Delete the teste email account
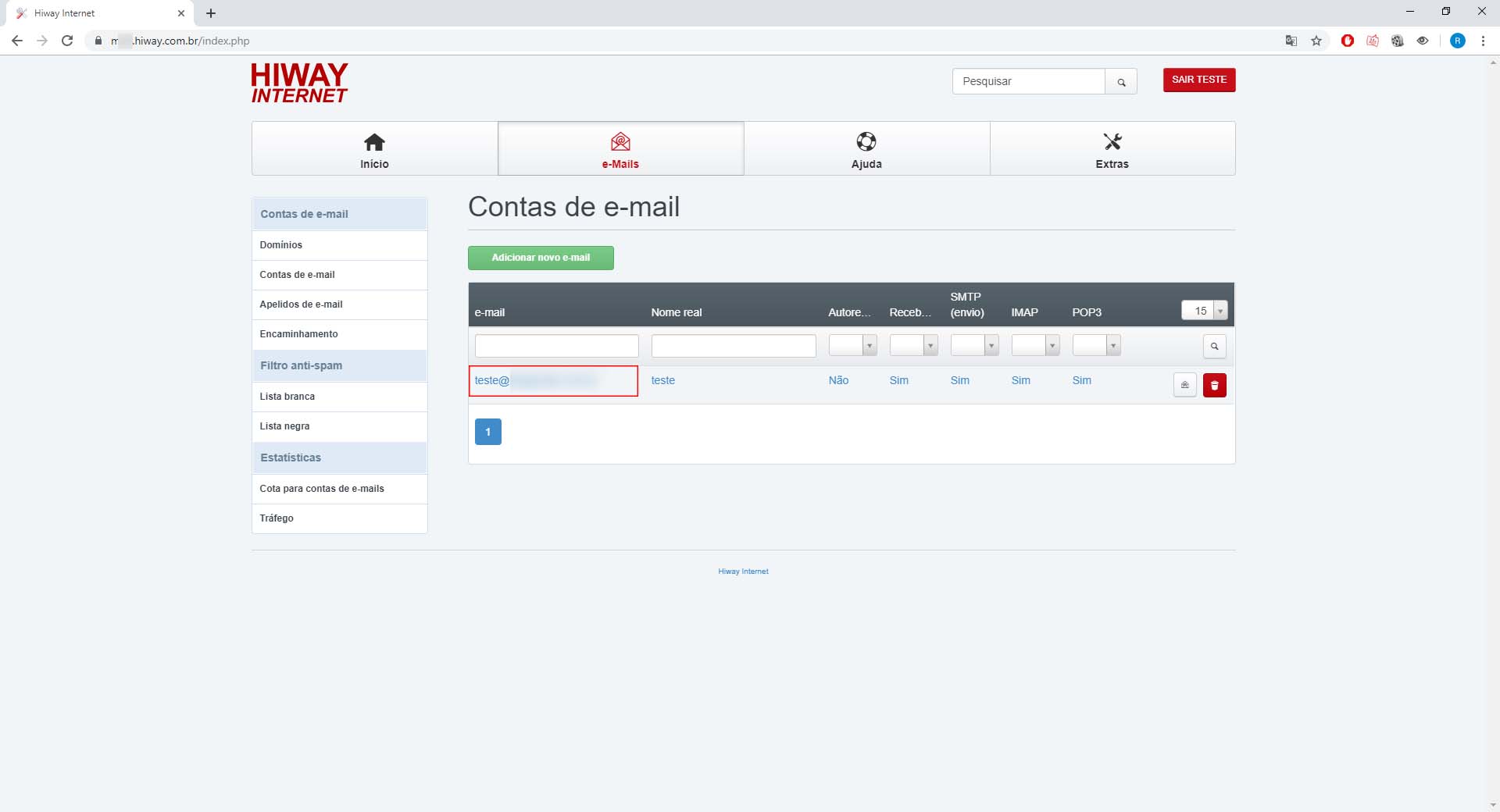This screenshot has width=1500, height=812. pyautogui.click(x=1215, y=385)
